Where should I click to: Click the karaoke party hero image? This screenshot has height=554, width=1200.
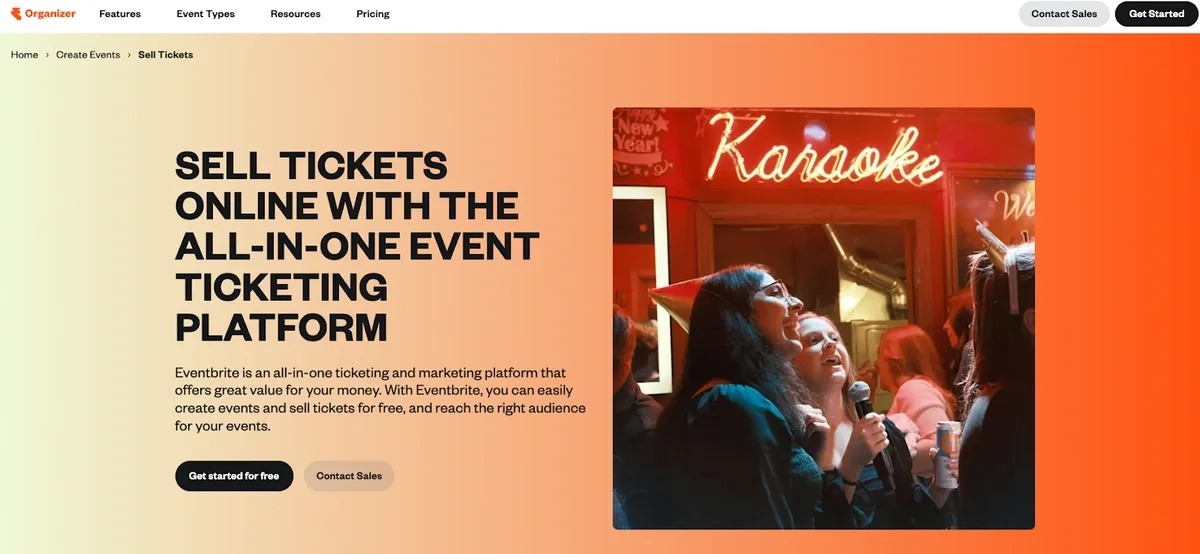(x=823, y=318)
